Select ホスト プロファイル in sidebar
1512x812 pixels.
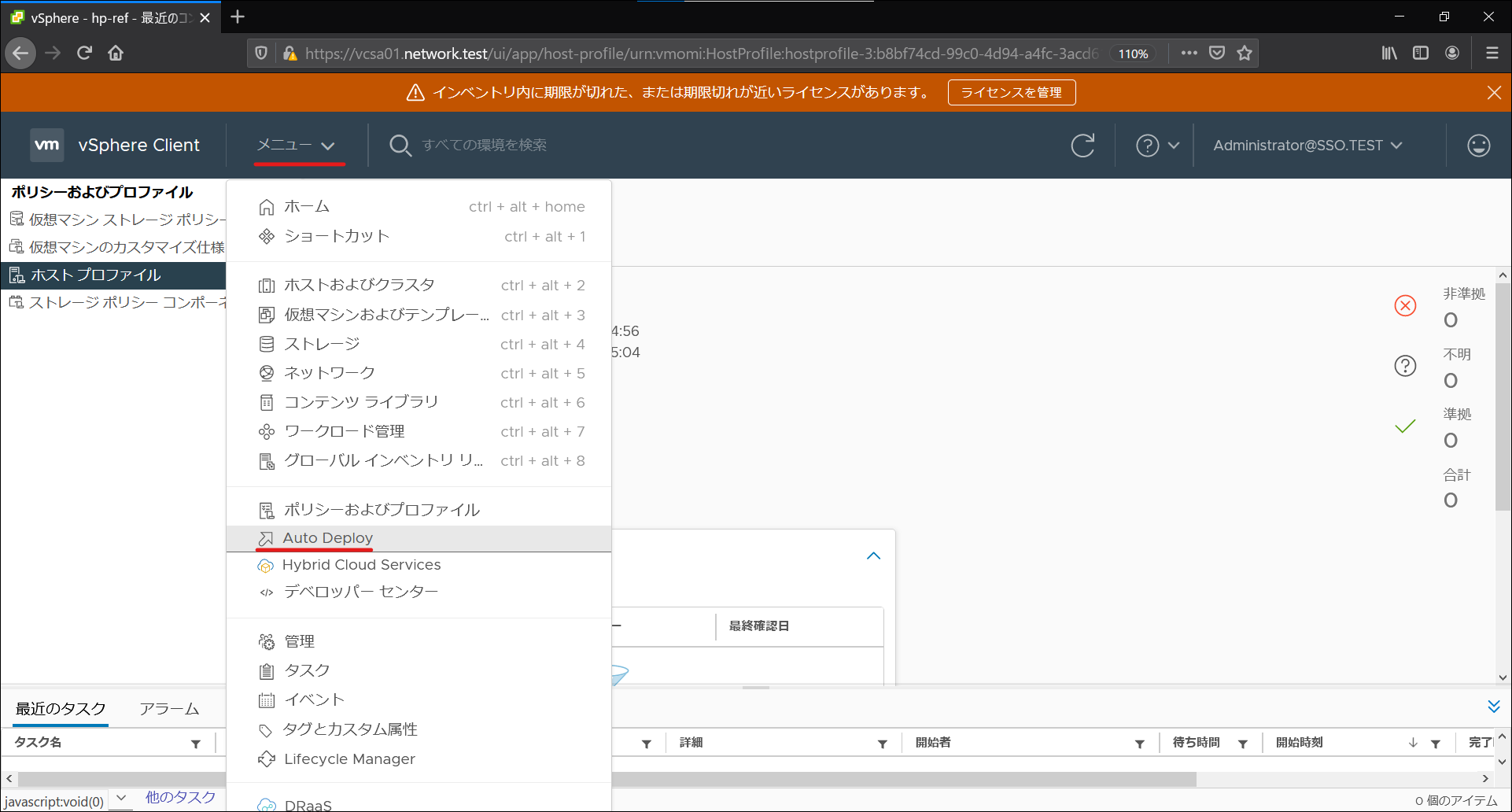click(113, 275)
